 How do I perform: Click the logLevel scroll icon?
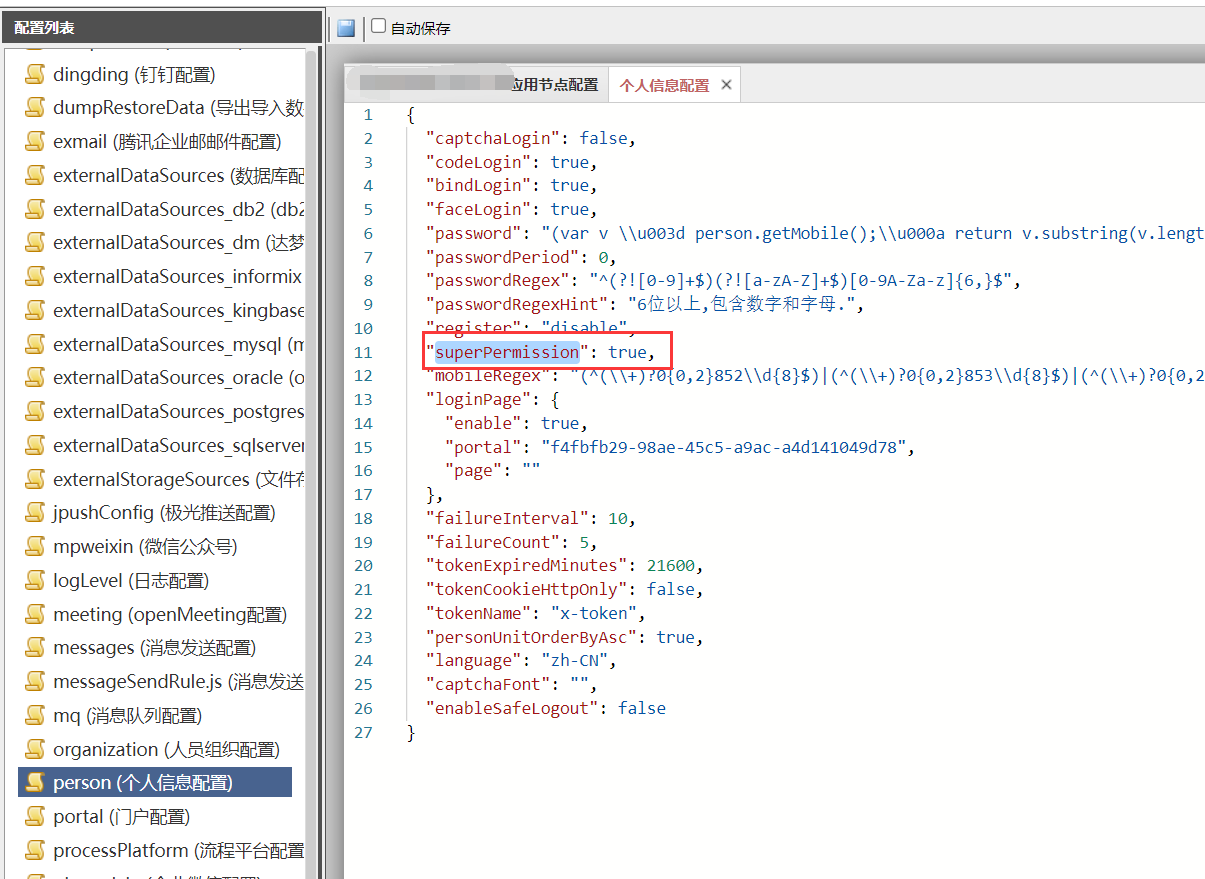pos(36,581)
